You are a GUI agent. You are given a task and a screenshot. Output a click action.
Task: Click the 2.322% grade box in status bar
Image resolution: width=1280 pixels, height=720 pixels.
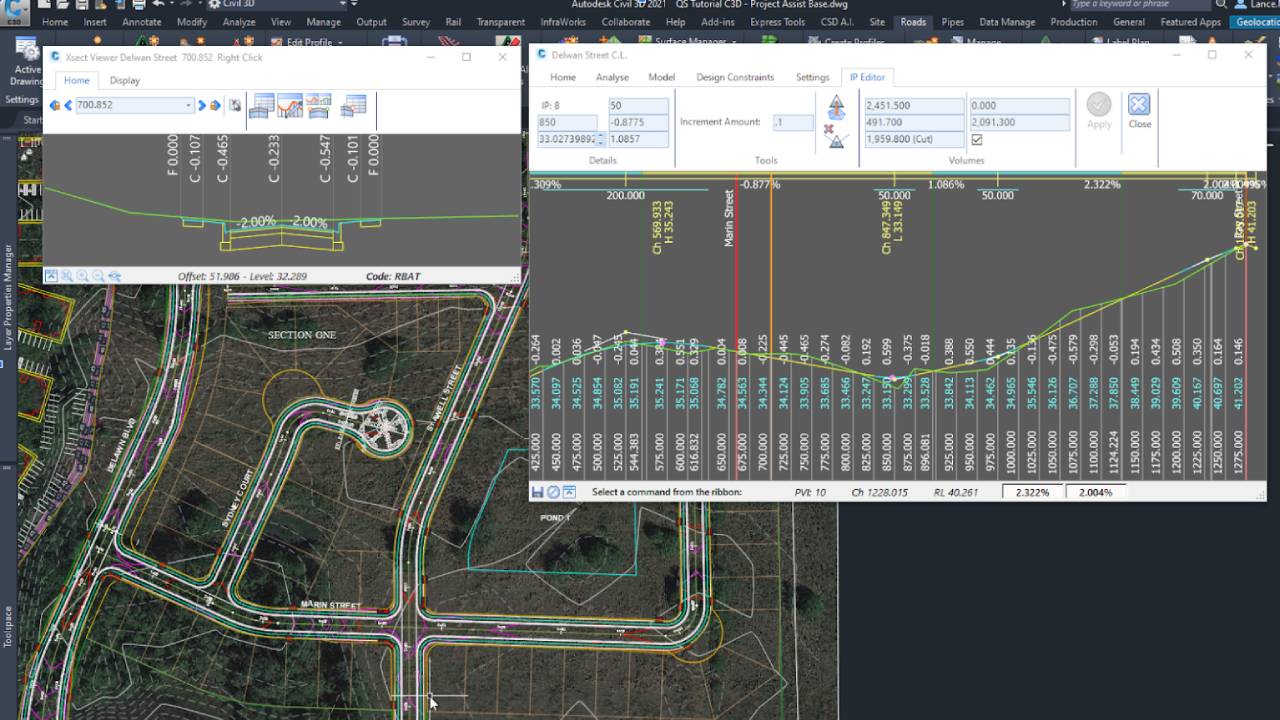click(x=1033, y=492)
